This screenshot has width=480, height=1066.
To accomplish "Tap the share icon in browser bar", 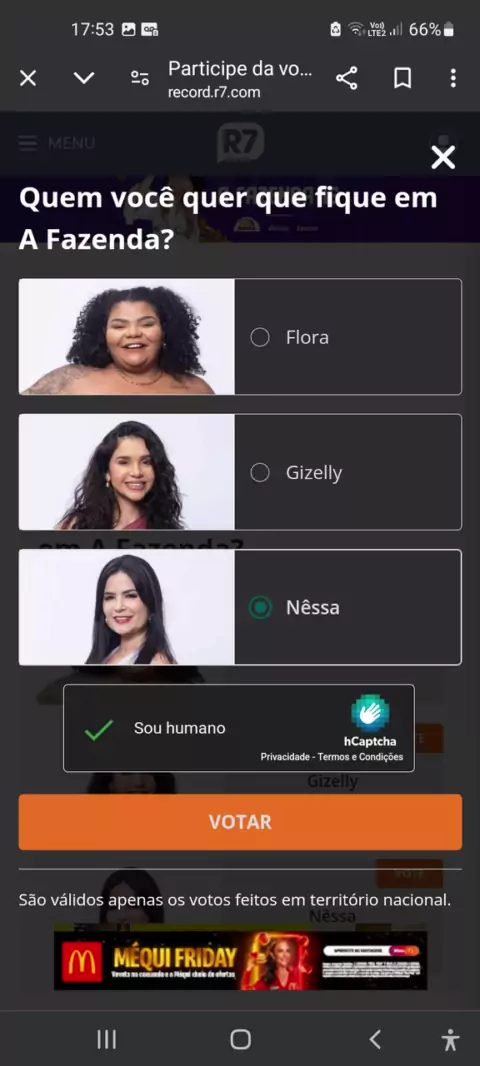I will click(347, 79).
